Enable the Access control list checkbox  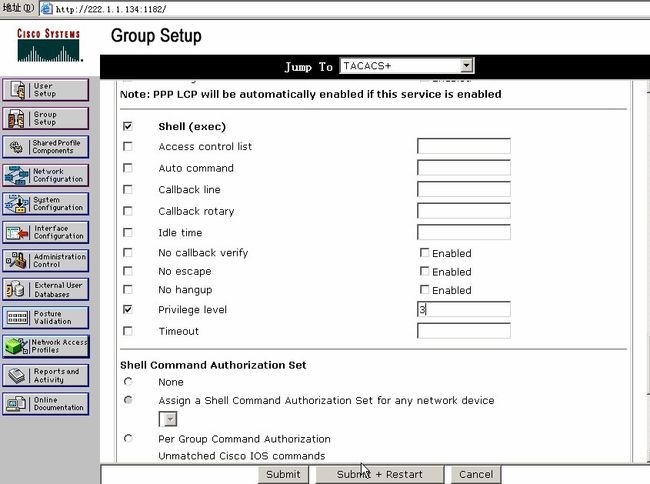(128, 146)
